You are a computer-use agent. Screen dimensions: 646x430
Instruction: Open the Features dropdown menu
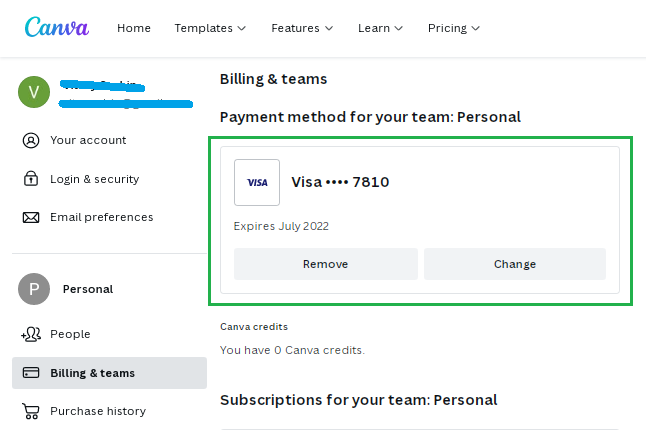coord(302,28)
